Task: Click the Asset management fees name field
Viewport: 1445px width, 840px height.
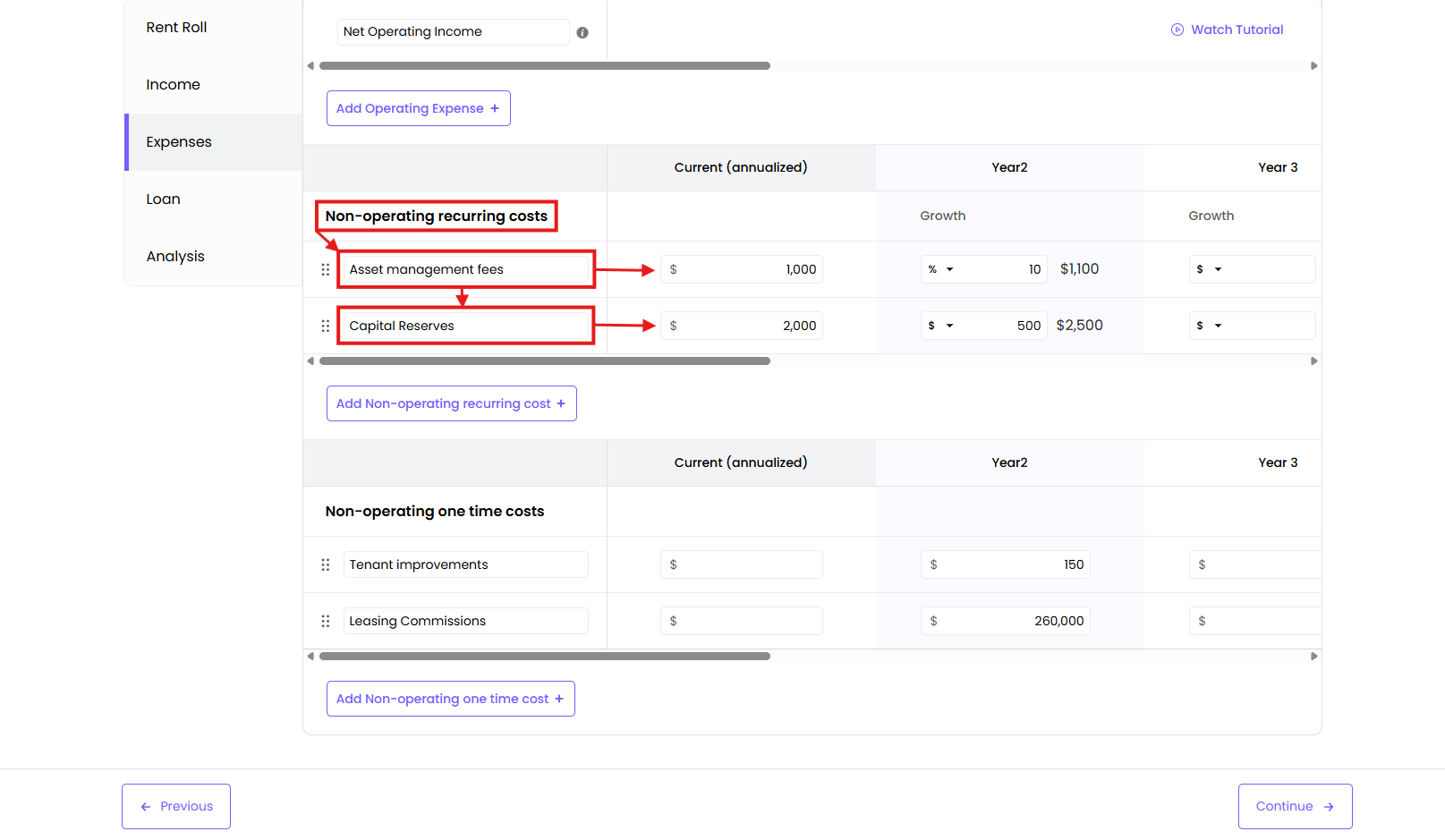Action: 466,269
